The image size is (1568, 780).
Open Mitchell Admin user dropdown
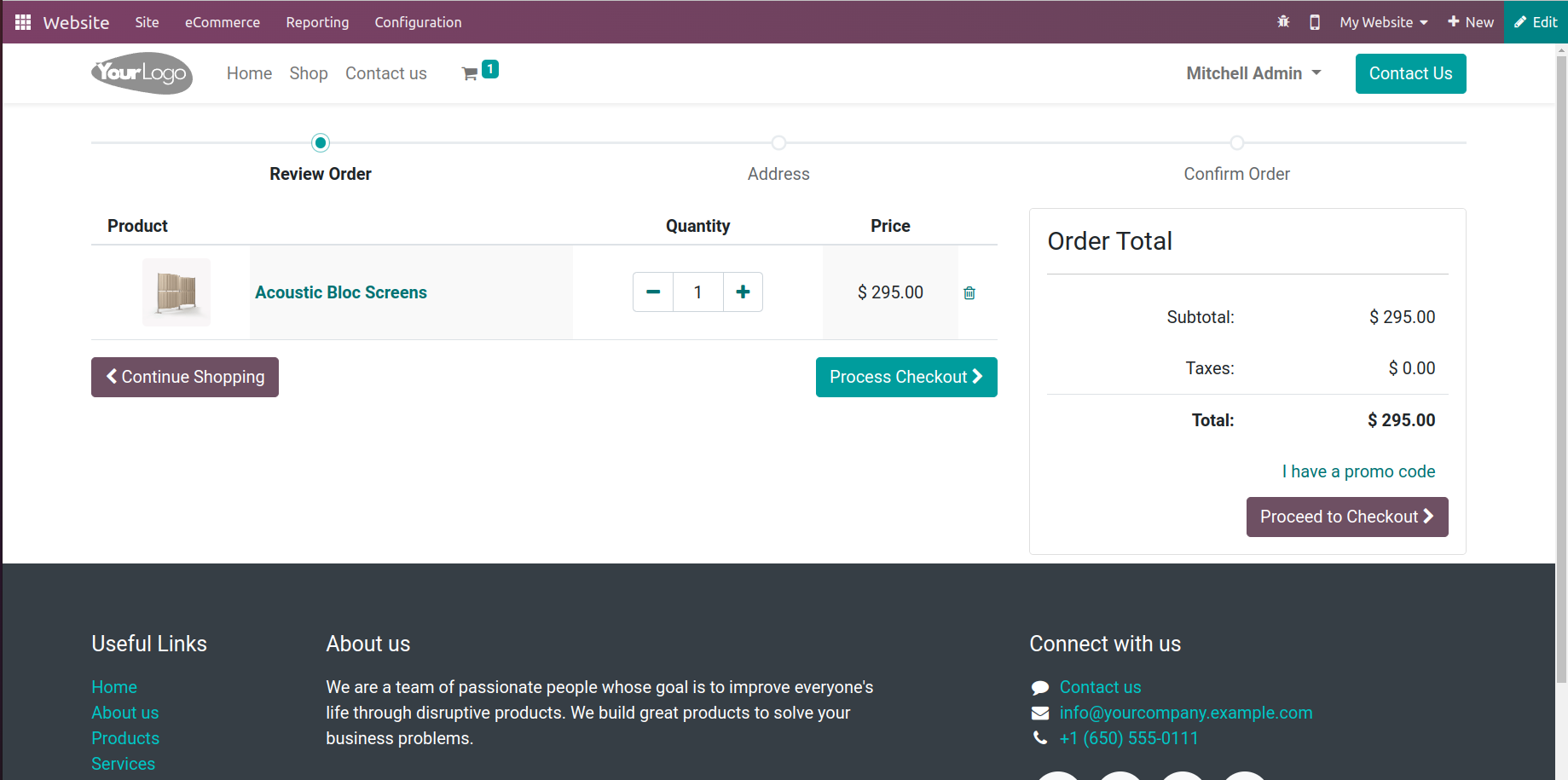coord(1253,73)
